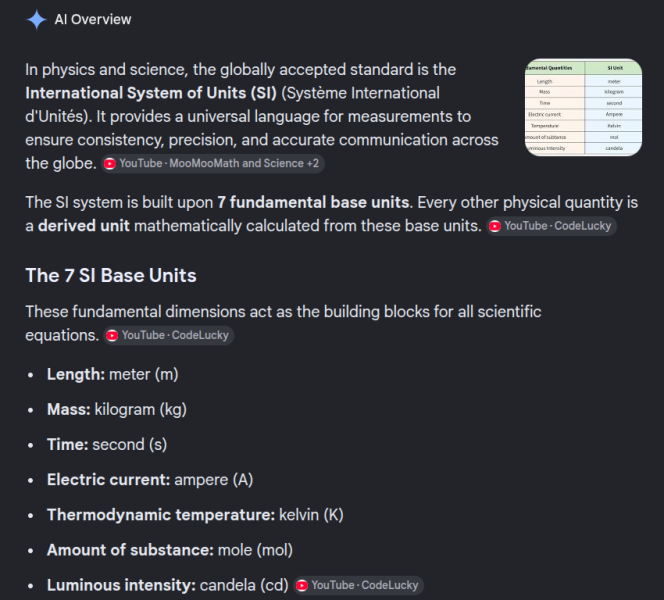
Task: Select the 'Electric current: ampere (A)' bullet
Action: coord(150,480)
